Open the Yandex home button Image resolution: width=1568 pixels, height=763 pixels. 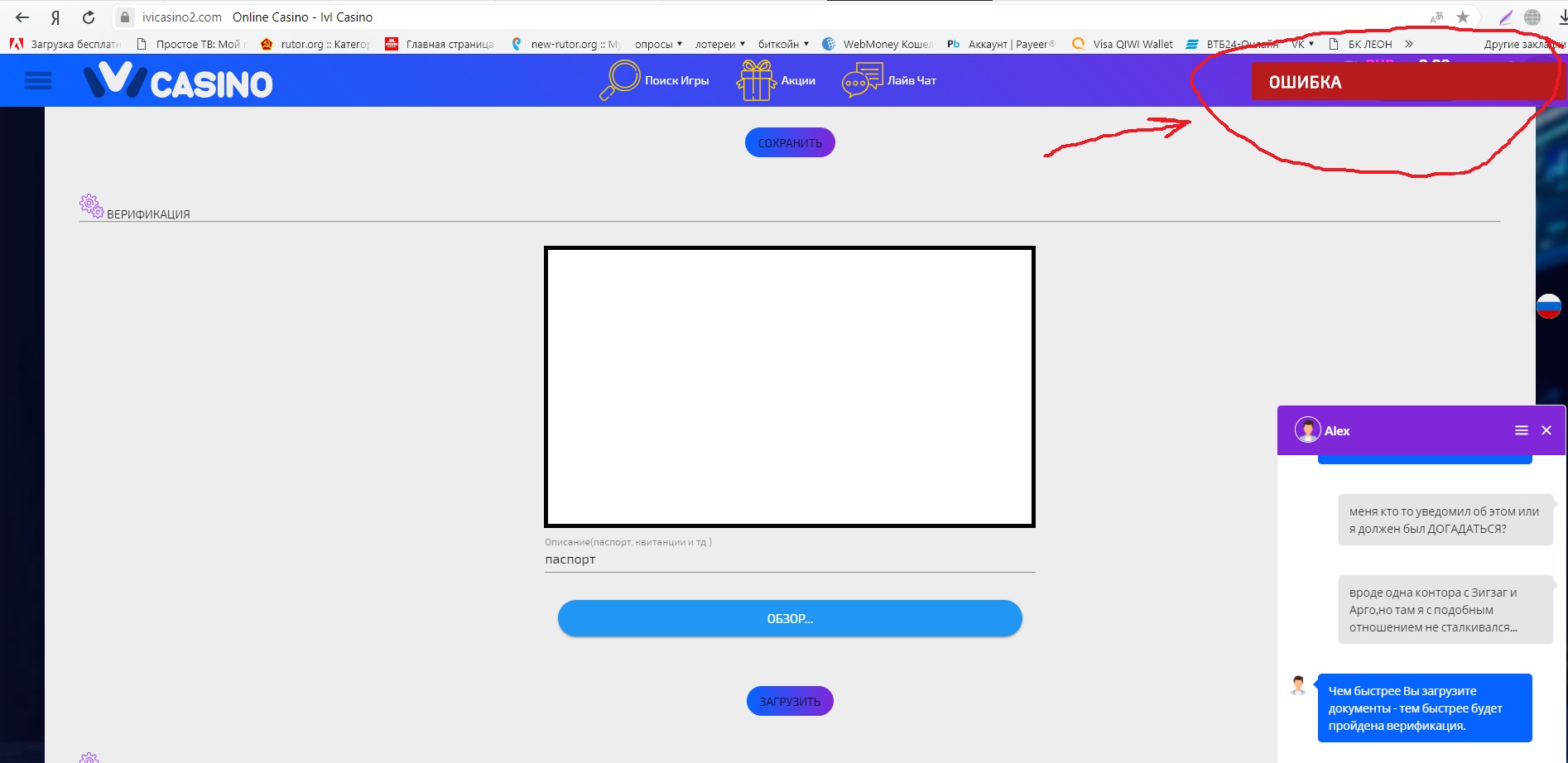(x=55, y=17)
